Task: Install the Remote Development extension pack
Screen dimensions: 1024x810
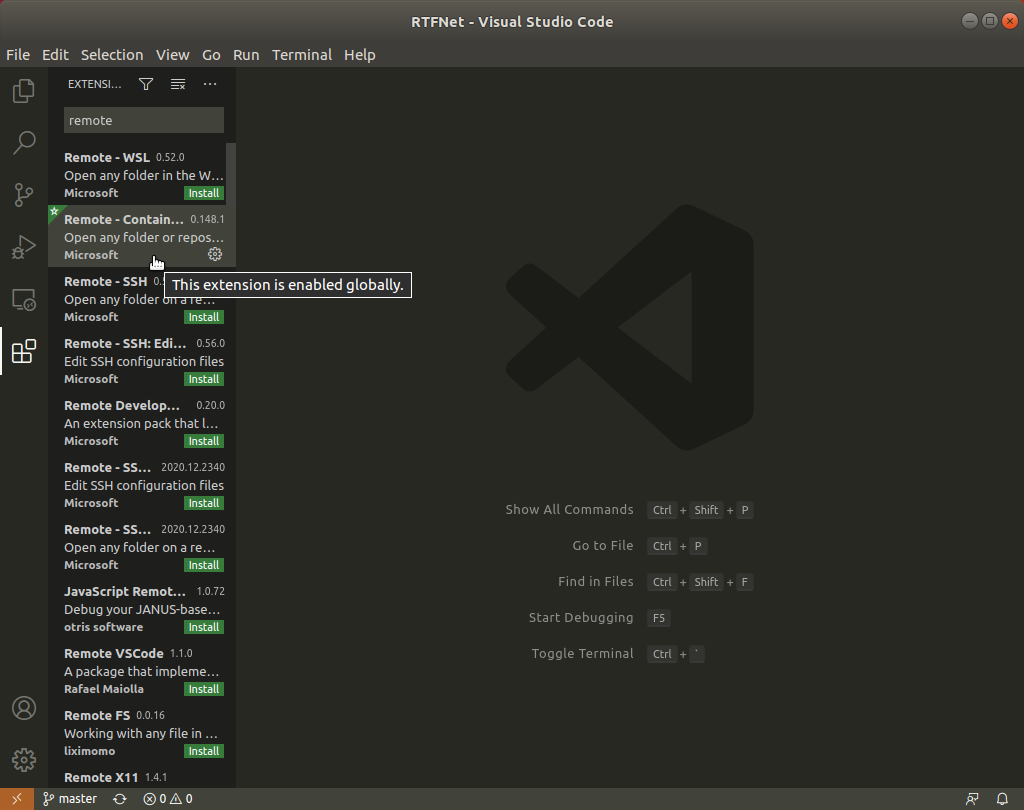Action: click(204, 442)
